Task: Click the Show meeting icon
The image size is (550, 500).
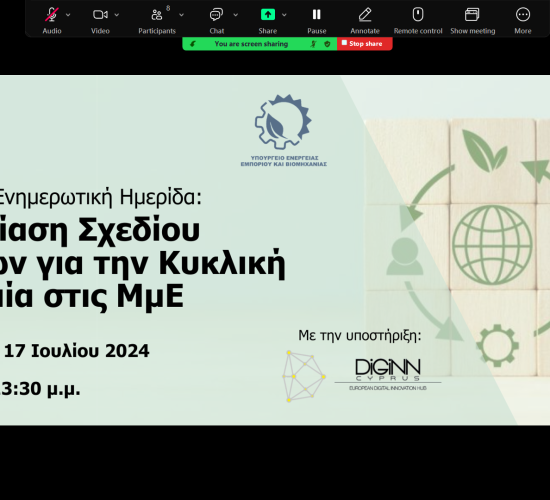Action: 472,15
